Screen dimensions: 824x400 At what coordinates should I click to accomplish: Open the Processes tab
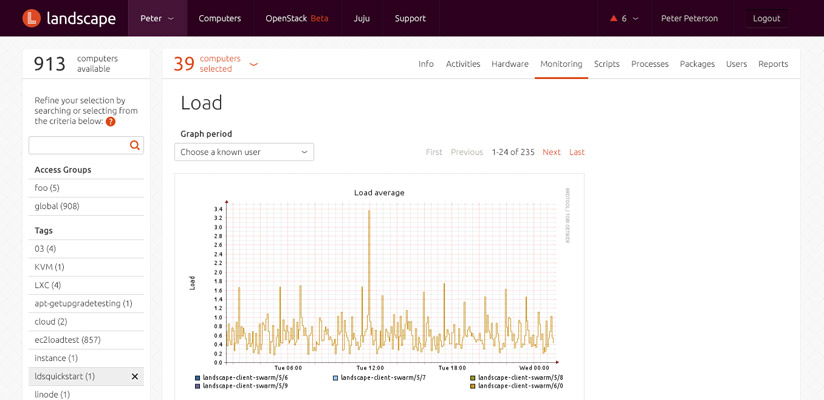click(x=650, y=64)
